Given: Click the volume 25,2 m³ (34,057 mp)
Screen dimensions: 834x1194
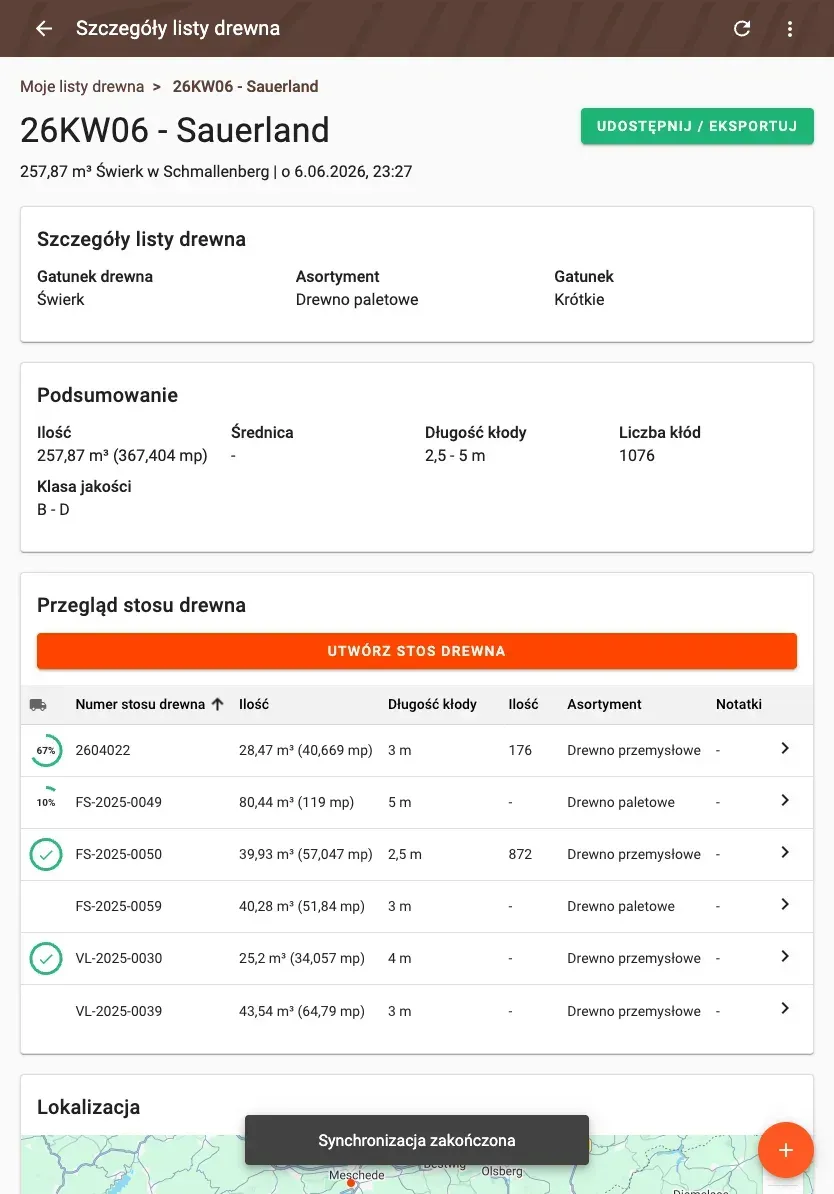Looking at the screenshot, I should click(x=302, y=958).
